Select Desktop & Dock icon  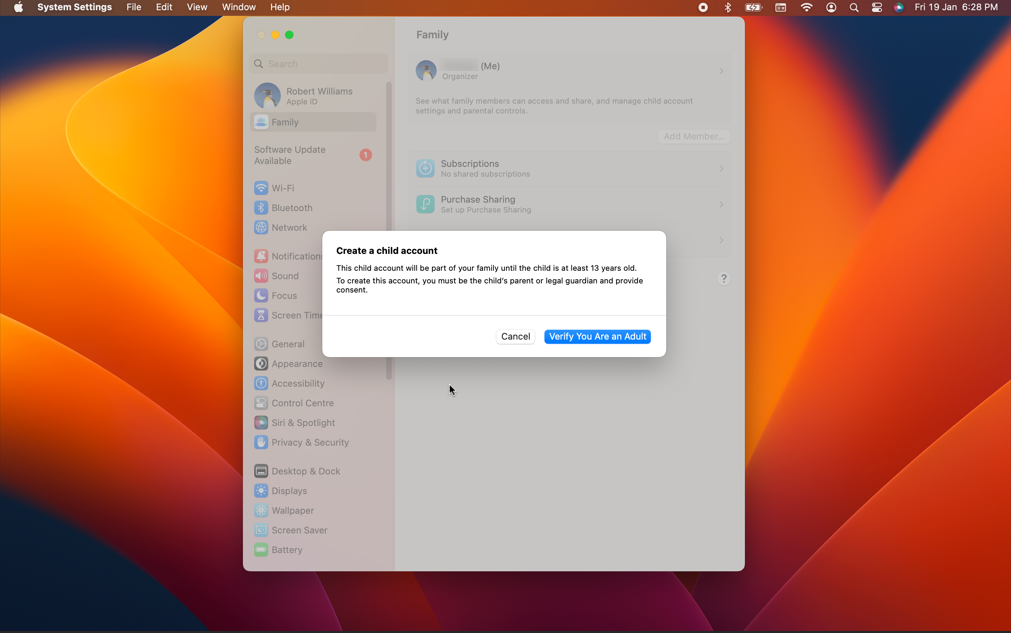tap(261, 471)
